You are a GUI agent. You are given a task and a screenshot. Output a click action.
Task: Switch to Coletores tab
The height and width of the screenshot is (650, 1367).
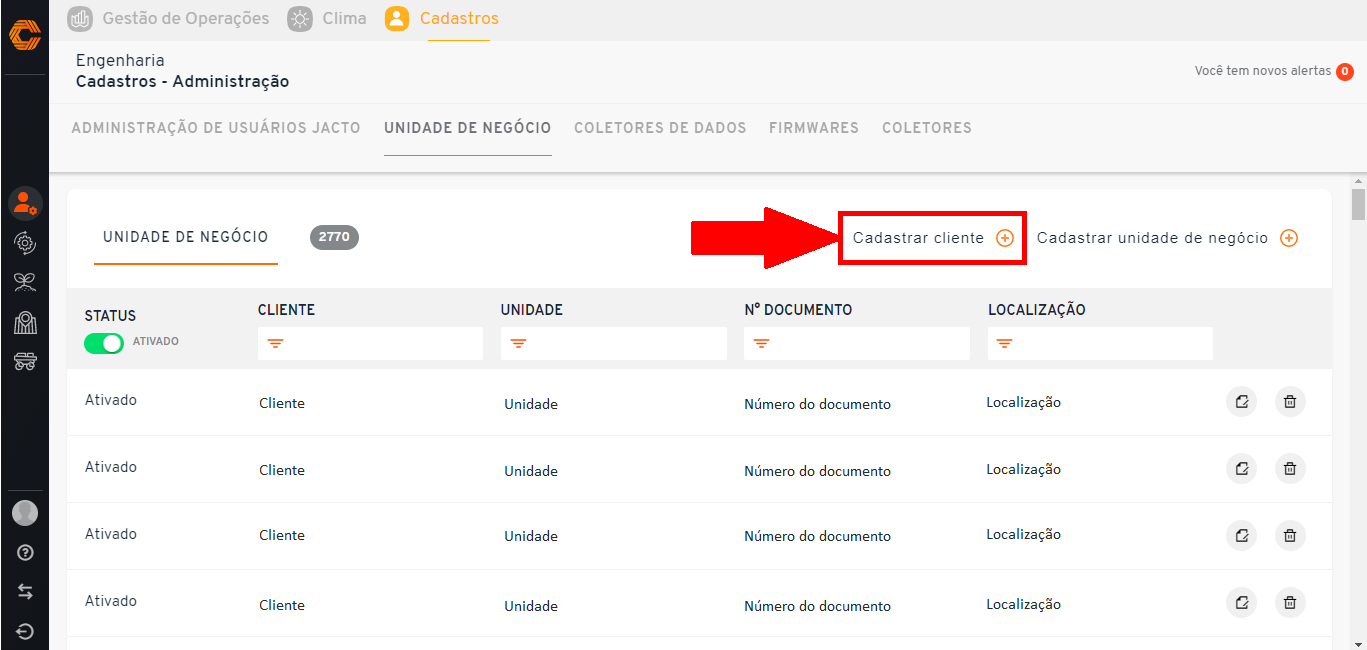[x=927, y=128]
